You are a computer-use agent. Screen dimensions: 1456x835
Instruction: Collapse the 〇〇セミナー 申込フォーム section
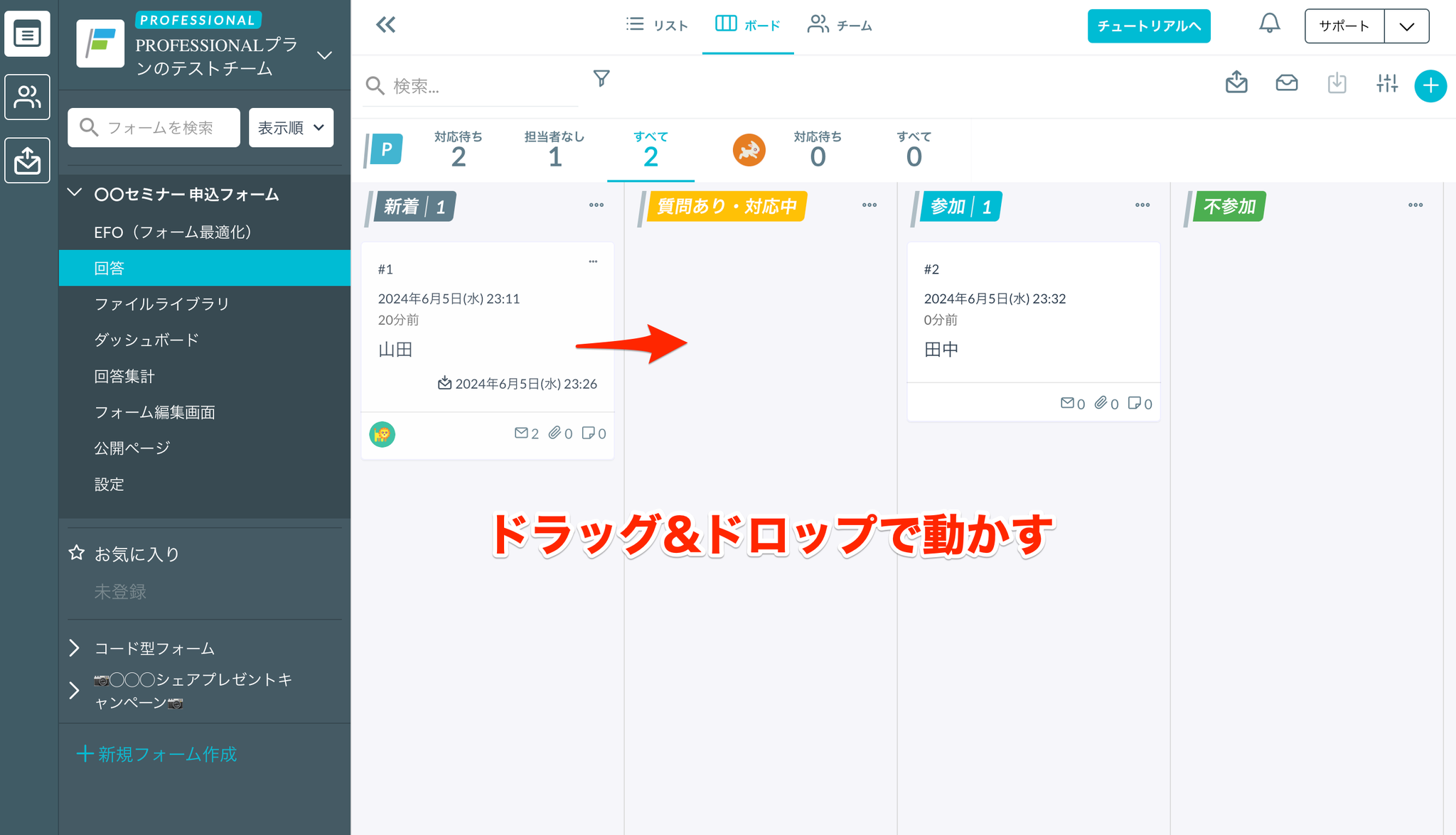[x=75, y=193]
